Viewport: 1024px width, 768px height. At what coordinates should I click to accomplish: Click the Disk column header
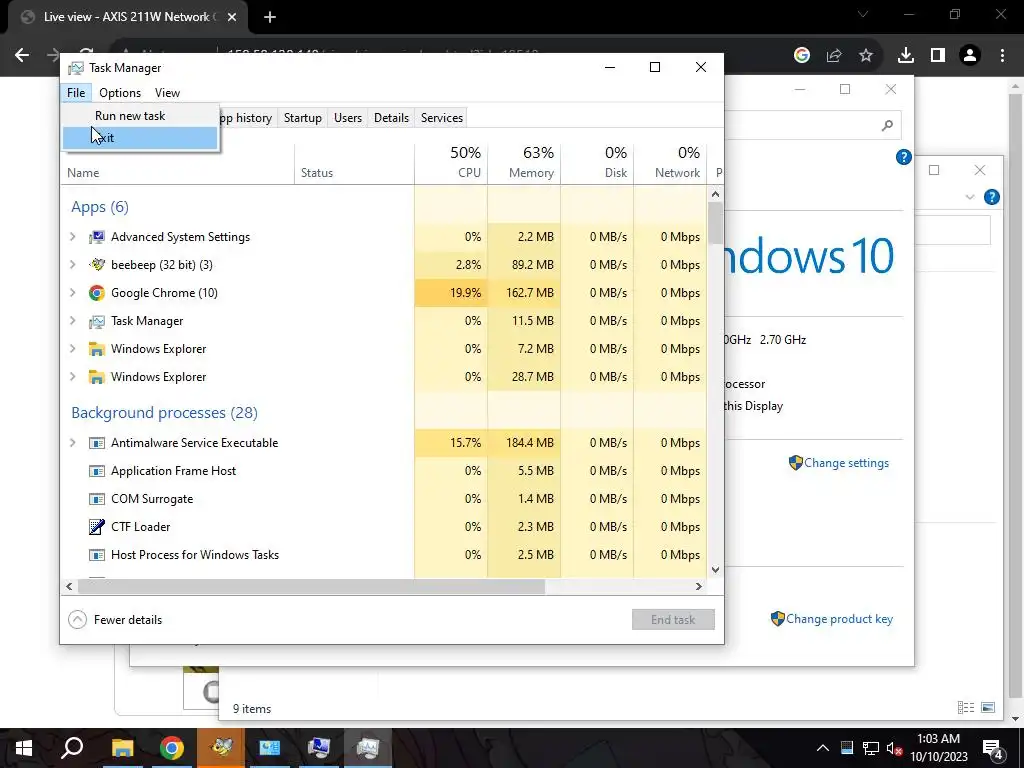[x=597, y=163]
